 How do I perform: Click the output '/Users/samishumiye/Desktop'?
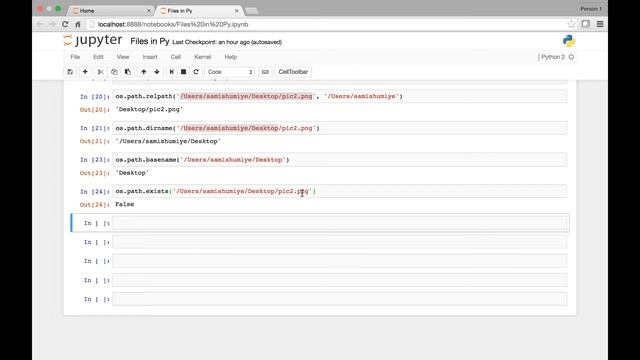click(168, 141)
